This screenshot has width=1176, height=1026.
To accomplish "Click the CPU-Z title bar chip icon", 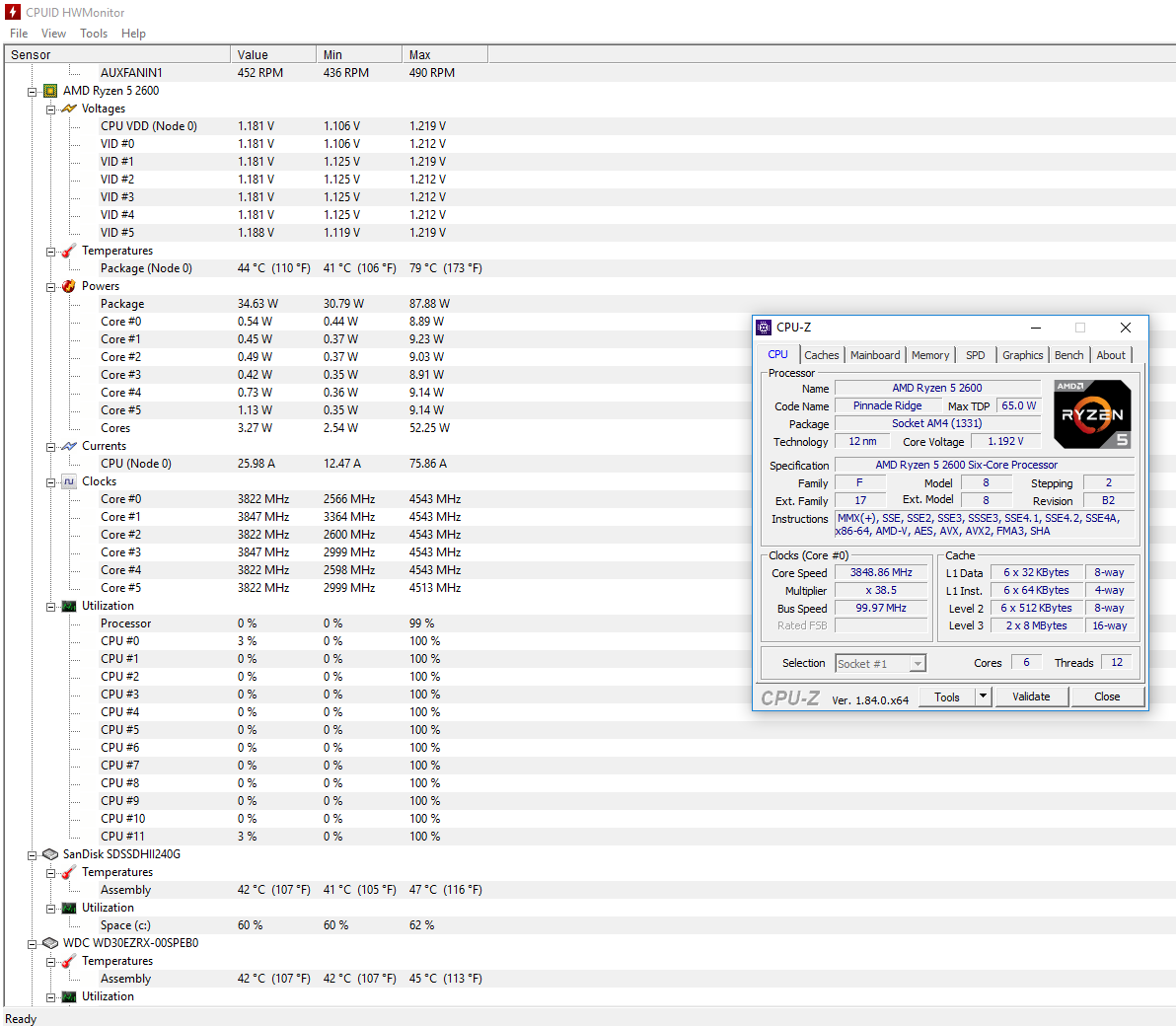I will [764, 327].
